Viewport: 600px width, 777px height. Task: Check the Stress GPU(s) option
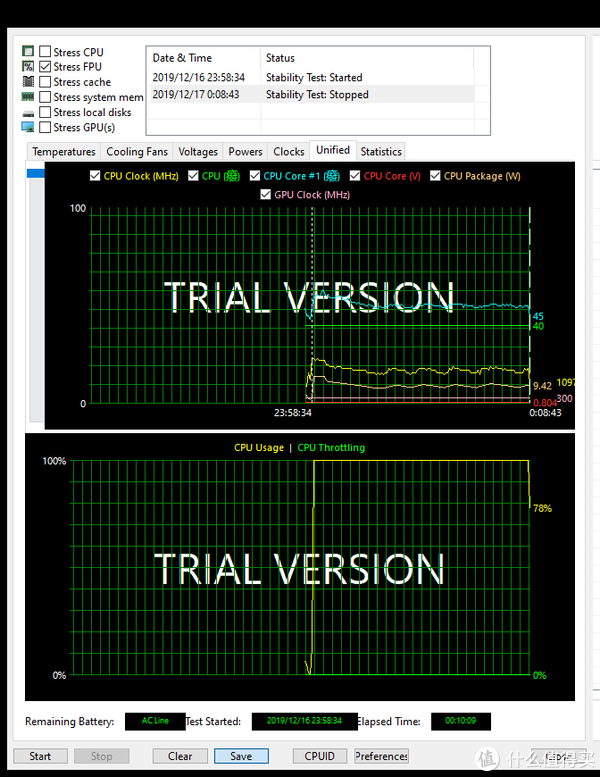click(45, 127)
